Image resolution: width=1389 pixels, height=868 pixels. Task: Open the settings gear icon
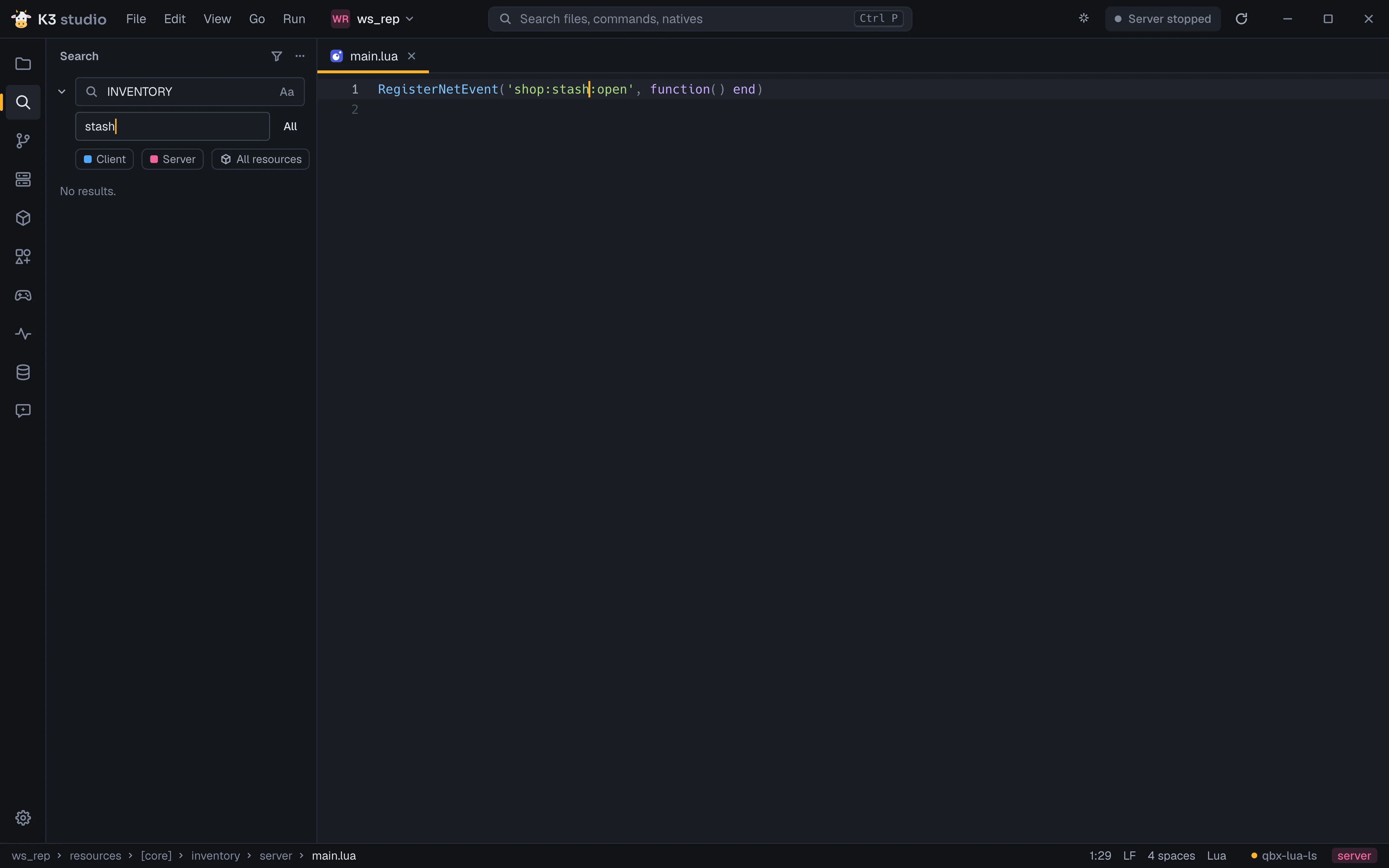(x=23, y=818)
